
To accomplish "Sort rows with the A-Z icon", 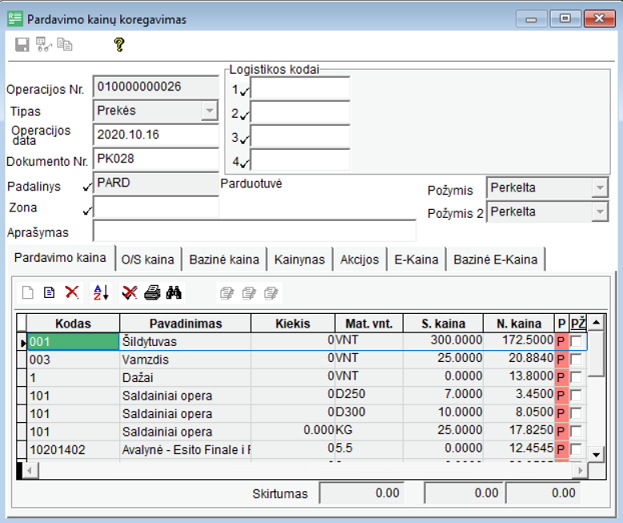I will pos(100,292).
